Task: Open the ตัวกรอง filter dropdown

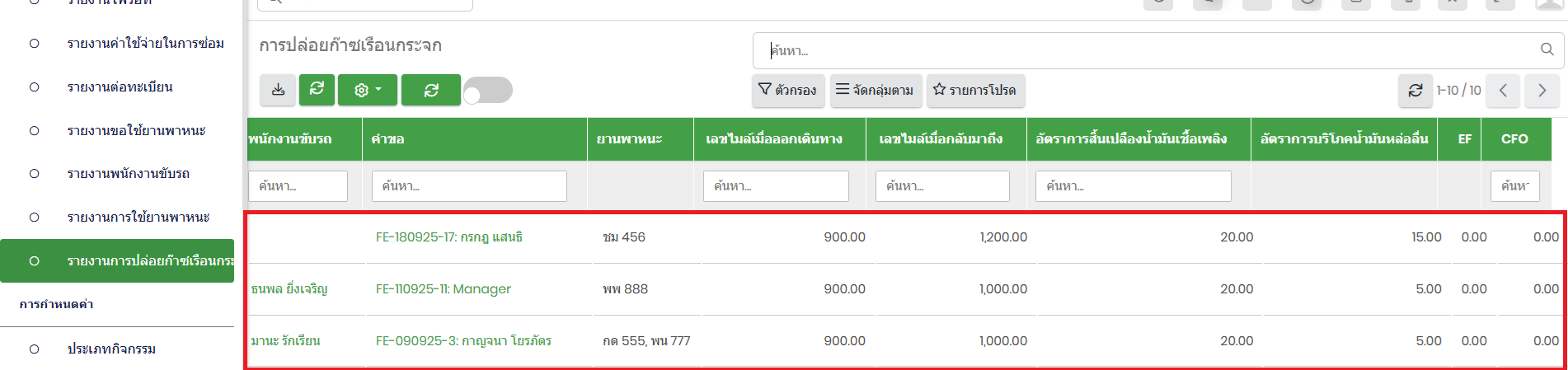Action: (787, 91)
